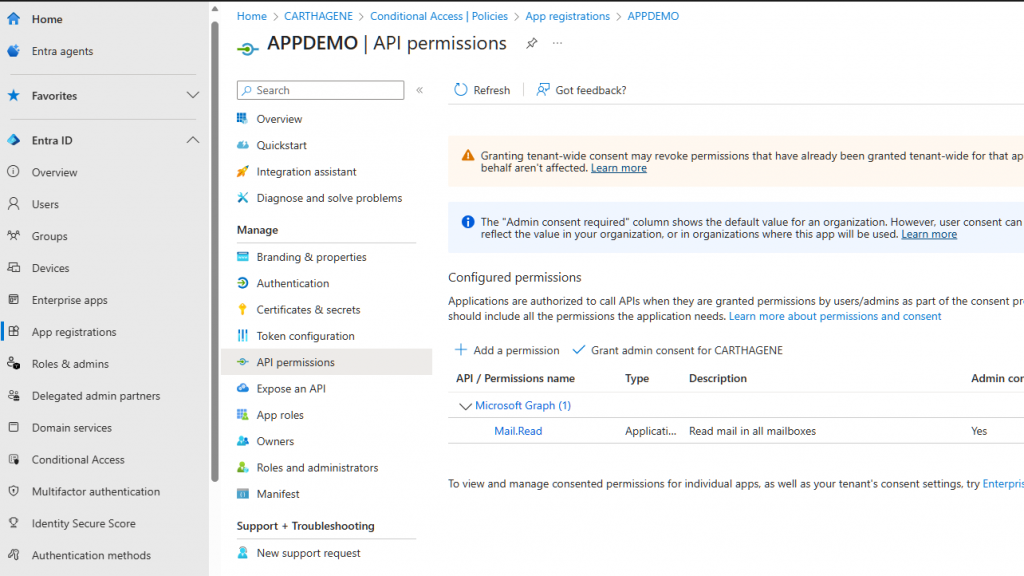Click the Refresh icon above the permissions list
1024x576 pixels.
[459, 89]
